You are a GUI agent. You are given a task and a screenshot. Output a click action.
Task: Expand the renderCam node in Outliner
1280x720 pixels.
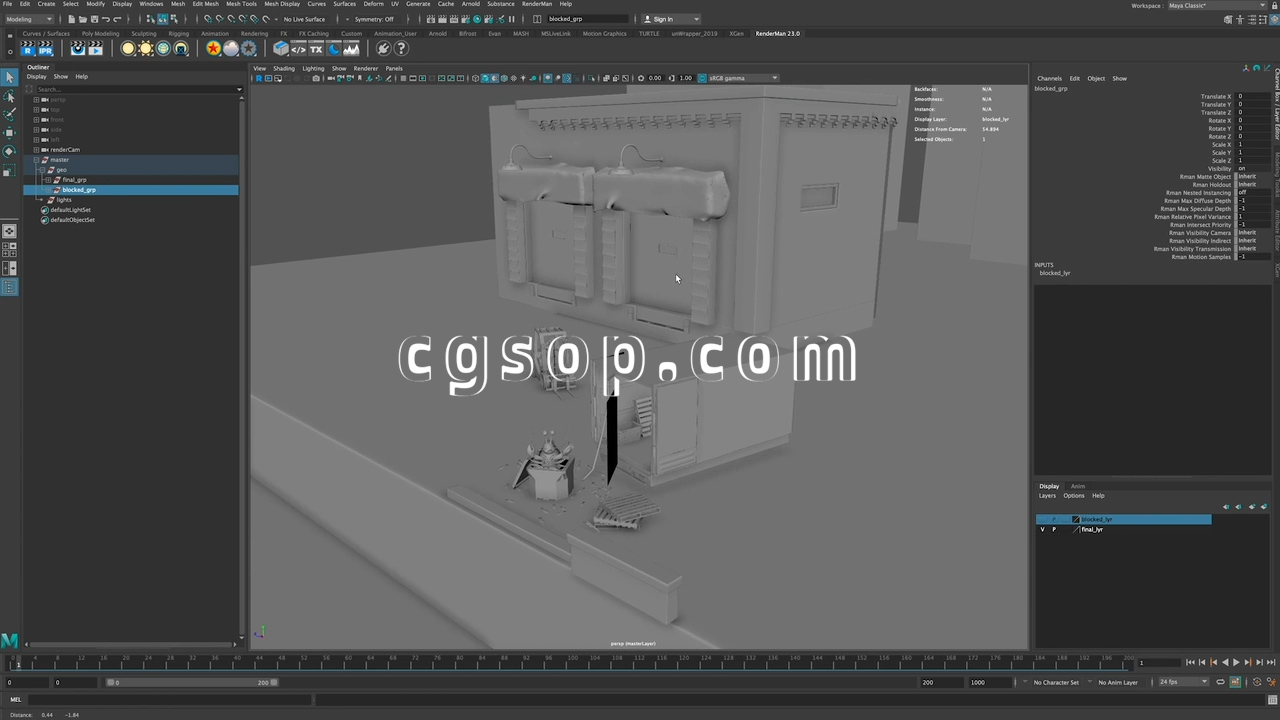pos(37,150)
